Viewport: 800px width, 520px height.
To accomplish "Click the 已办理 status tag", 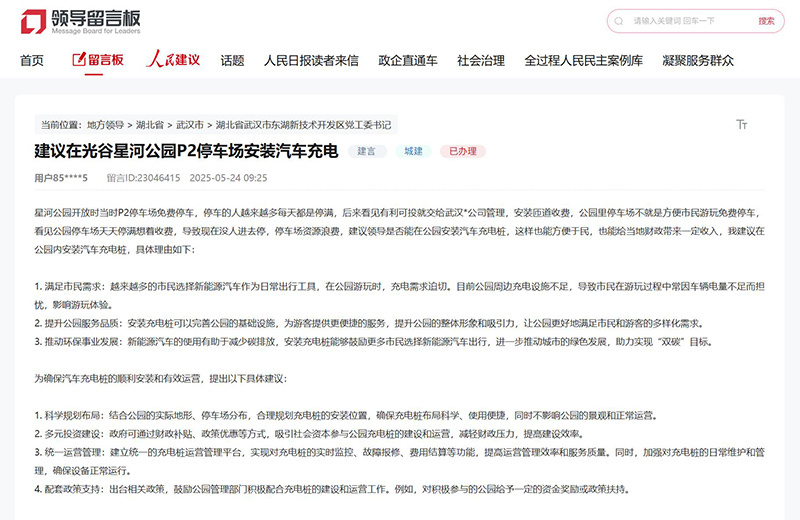I will click(x=462, y=151).
